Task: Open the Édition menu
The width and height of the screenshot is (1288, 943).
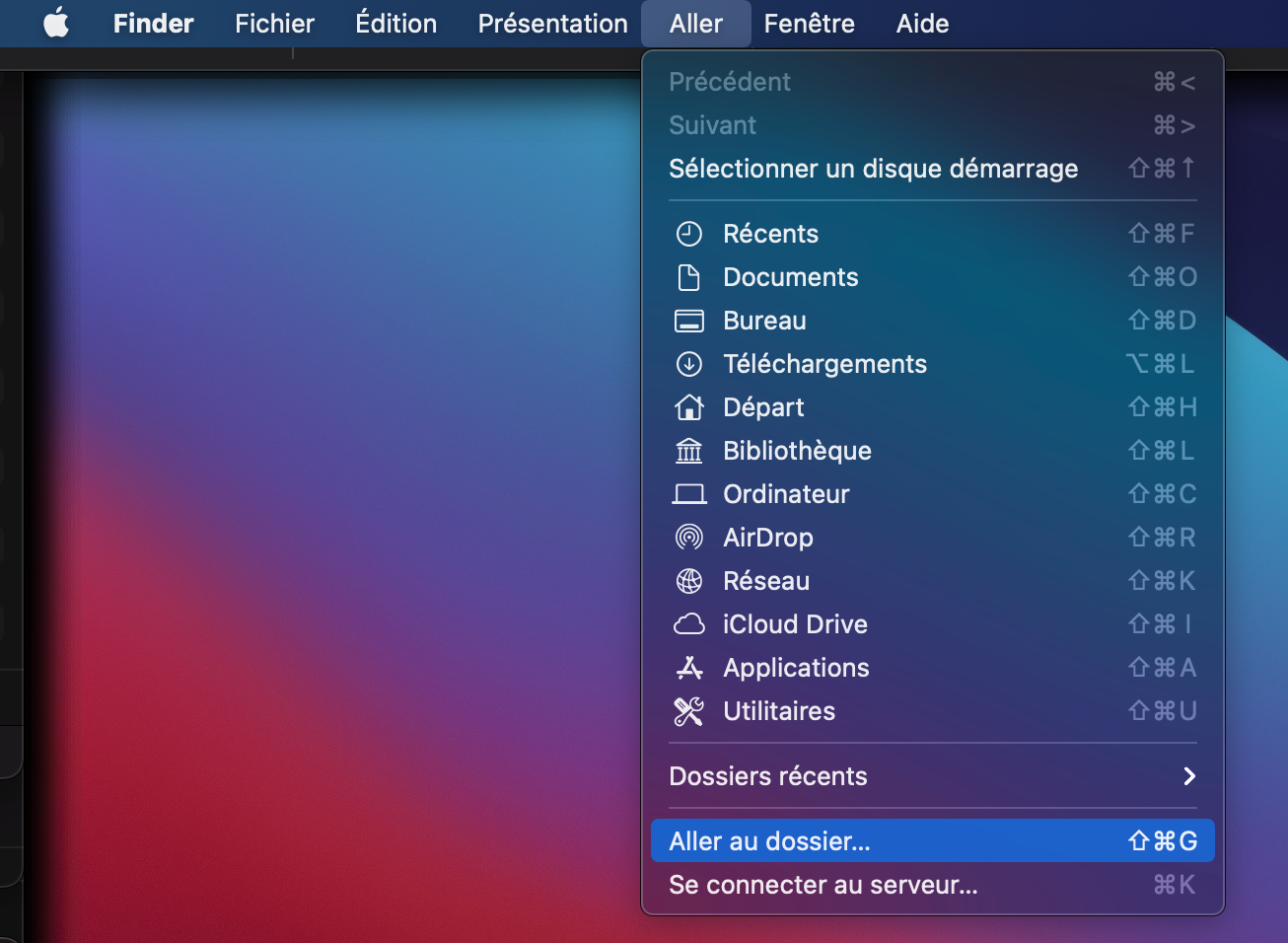Action: click(395, 23)
